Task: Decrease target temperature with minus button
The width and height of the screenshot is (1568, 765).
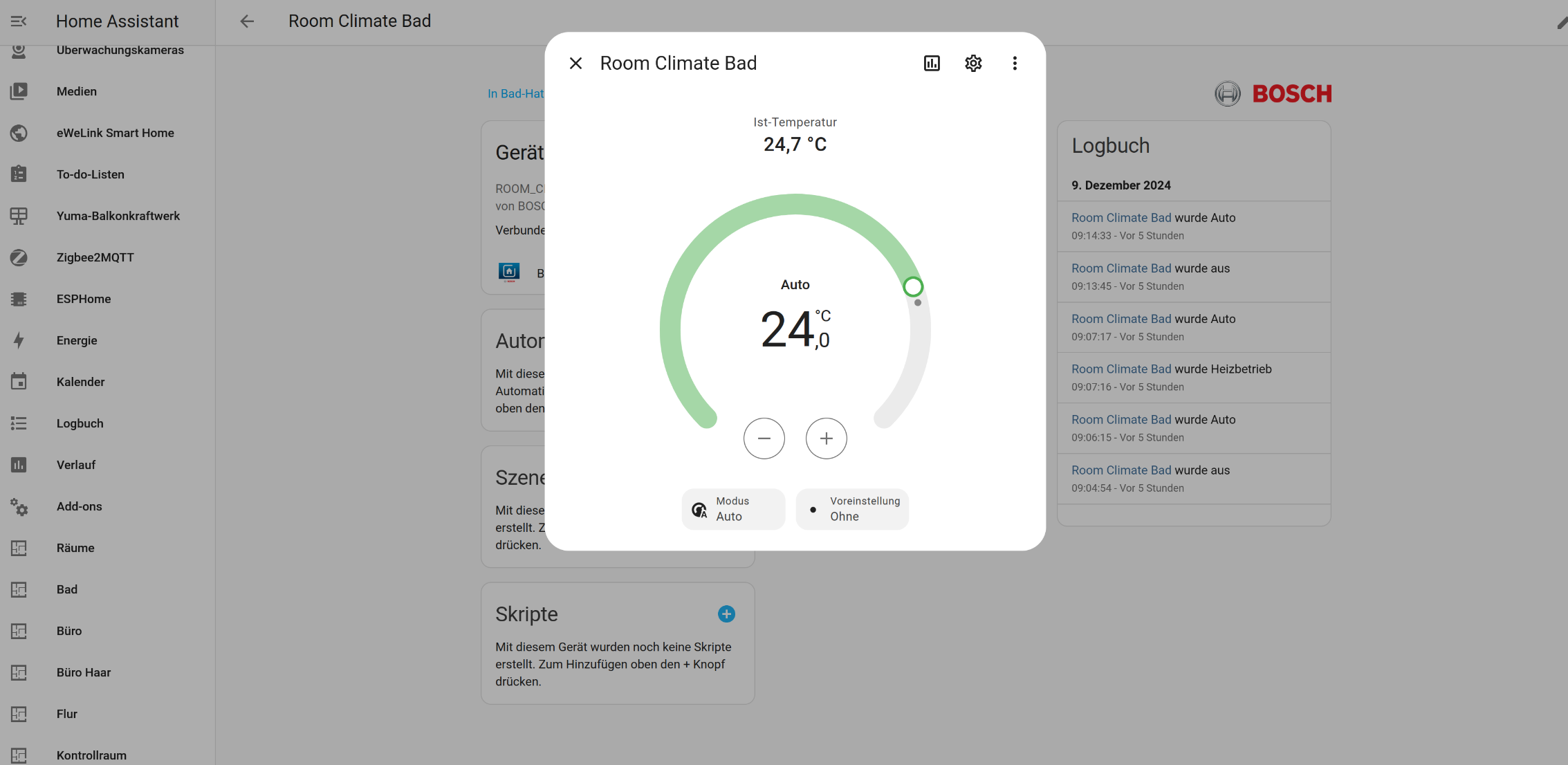Action: (764, 439)
